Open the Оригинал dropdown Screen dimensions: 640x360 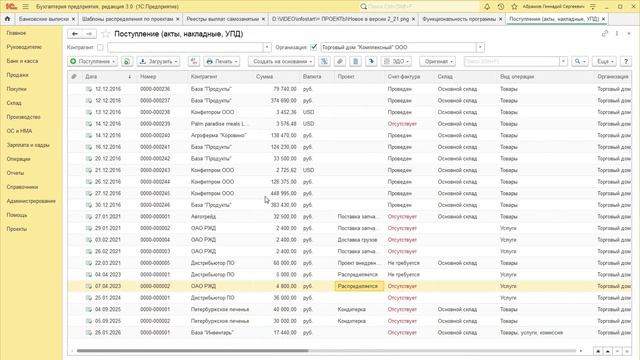[438, 61]
